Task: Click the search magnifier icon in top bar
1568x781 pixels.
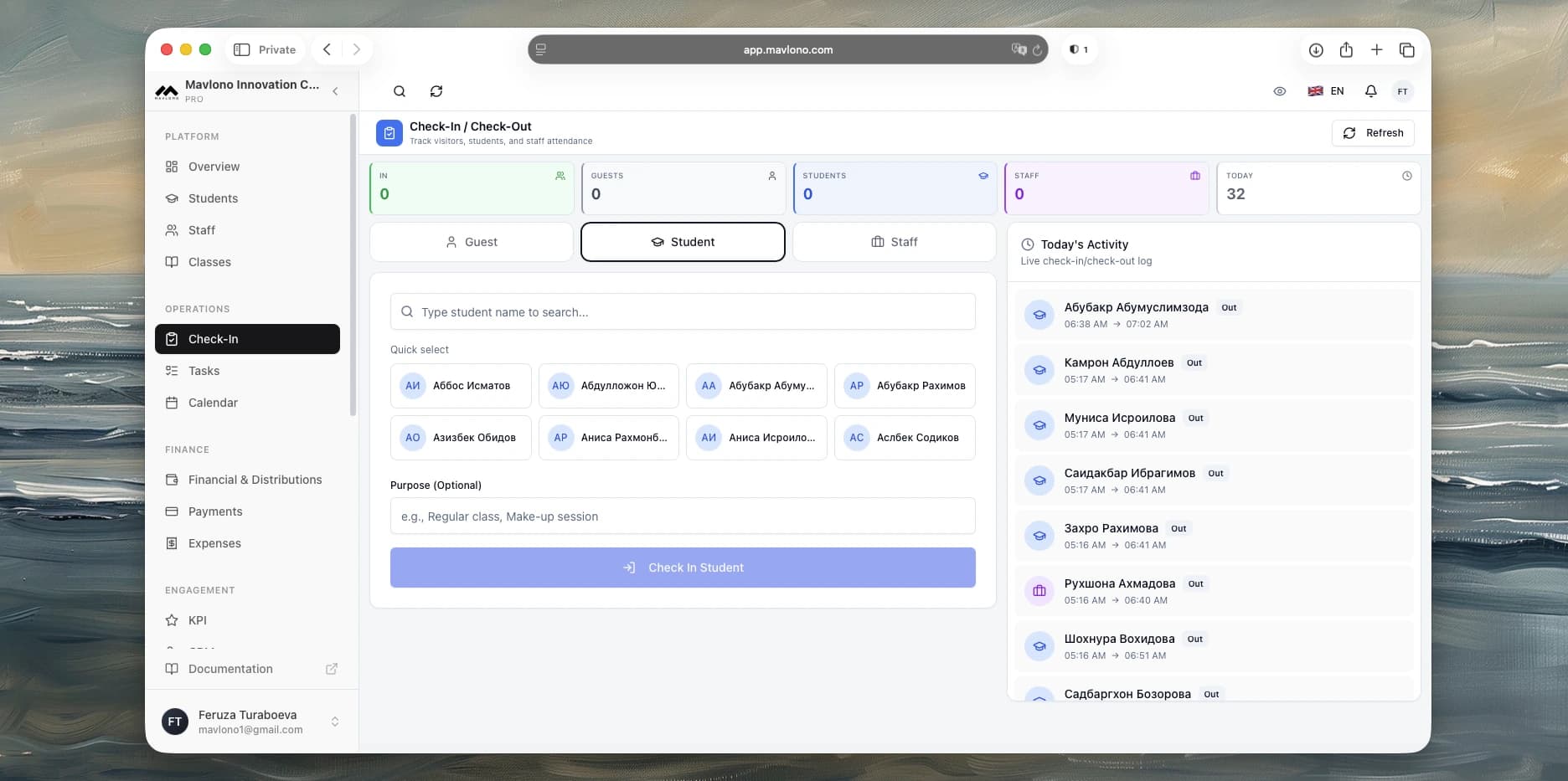Action: (x=400, y=91)
